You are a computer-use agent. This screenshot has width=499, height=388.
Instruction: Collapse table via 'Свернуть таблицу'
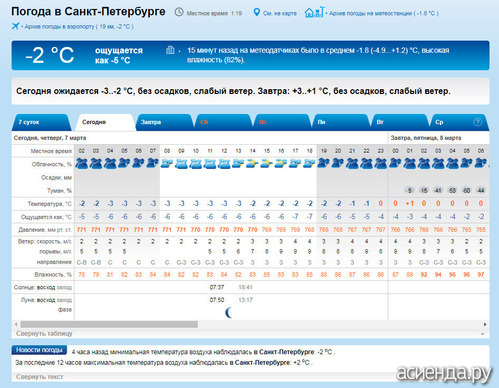pyautogui.click(x=44, y=333)
